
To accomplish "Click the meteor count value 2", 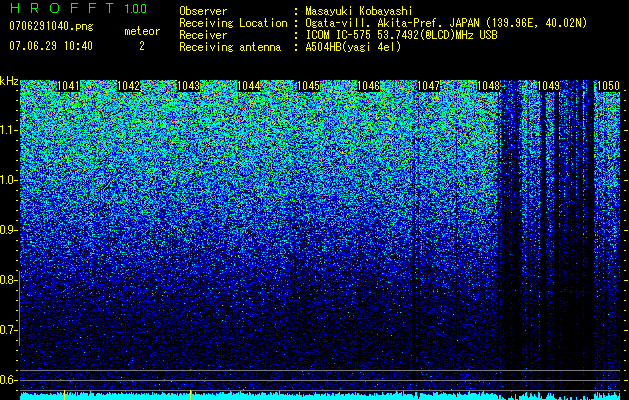I will coord(142,46).
